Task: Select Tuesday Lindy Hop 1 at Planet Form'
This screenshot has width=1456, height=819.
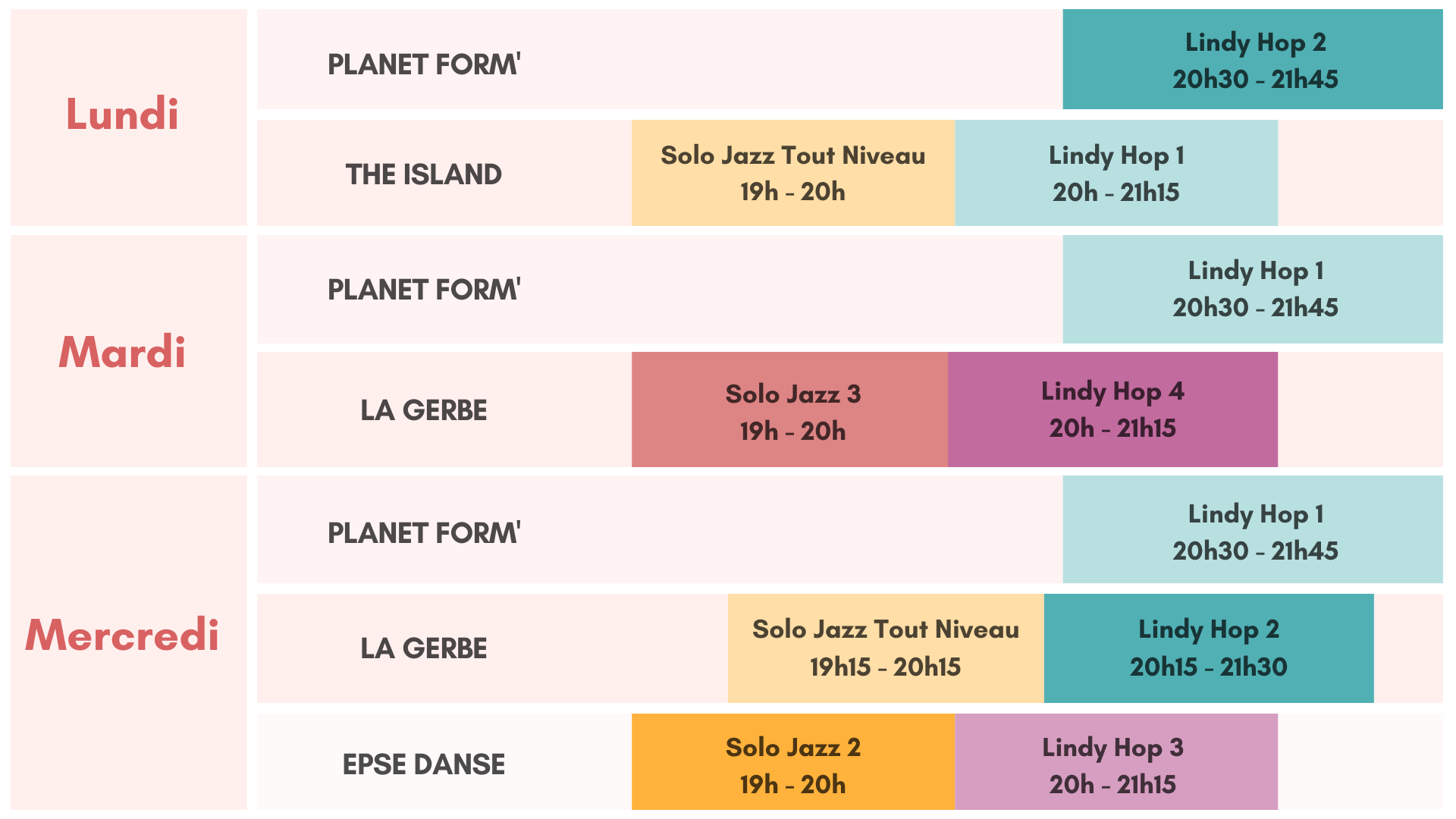Action: [x=1253, y=289]
